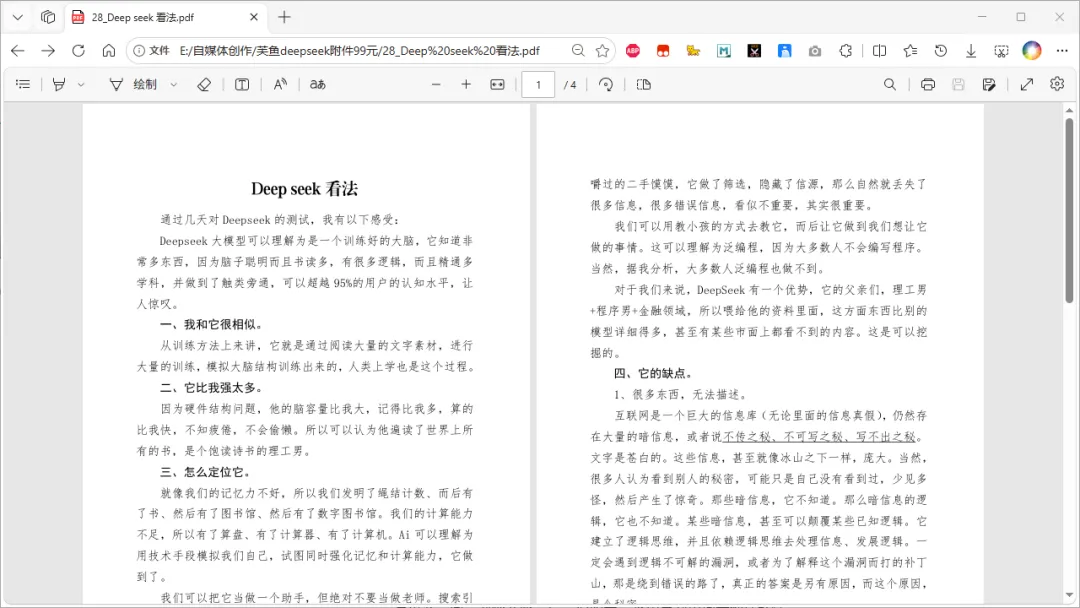Print the PDF document
Viewport: 1080px width, 608px height.
(928, 84)
